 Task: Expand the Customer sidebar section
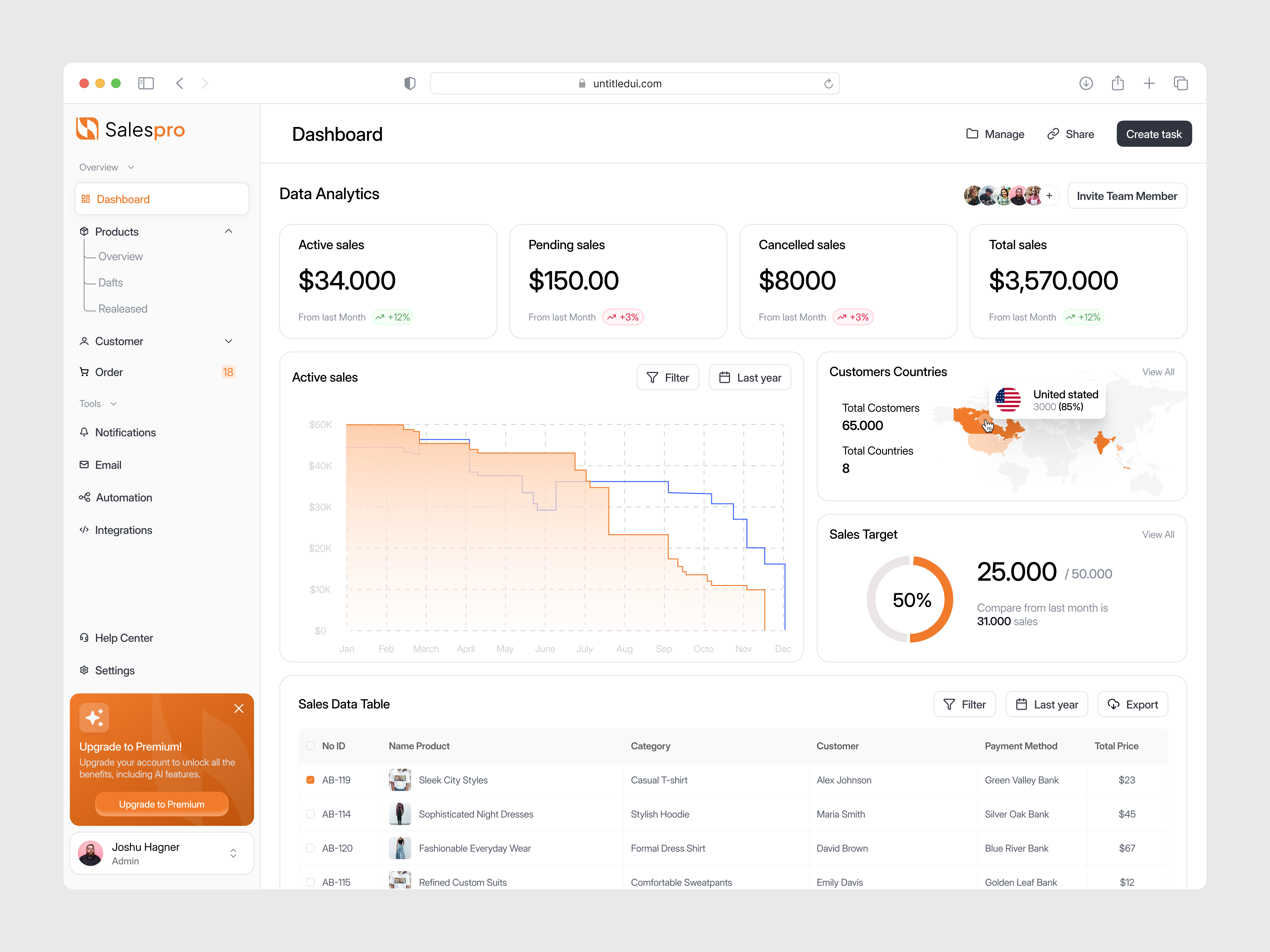pos(229,341)
